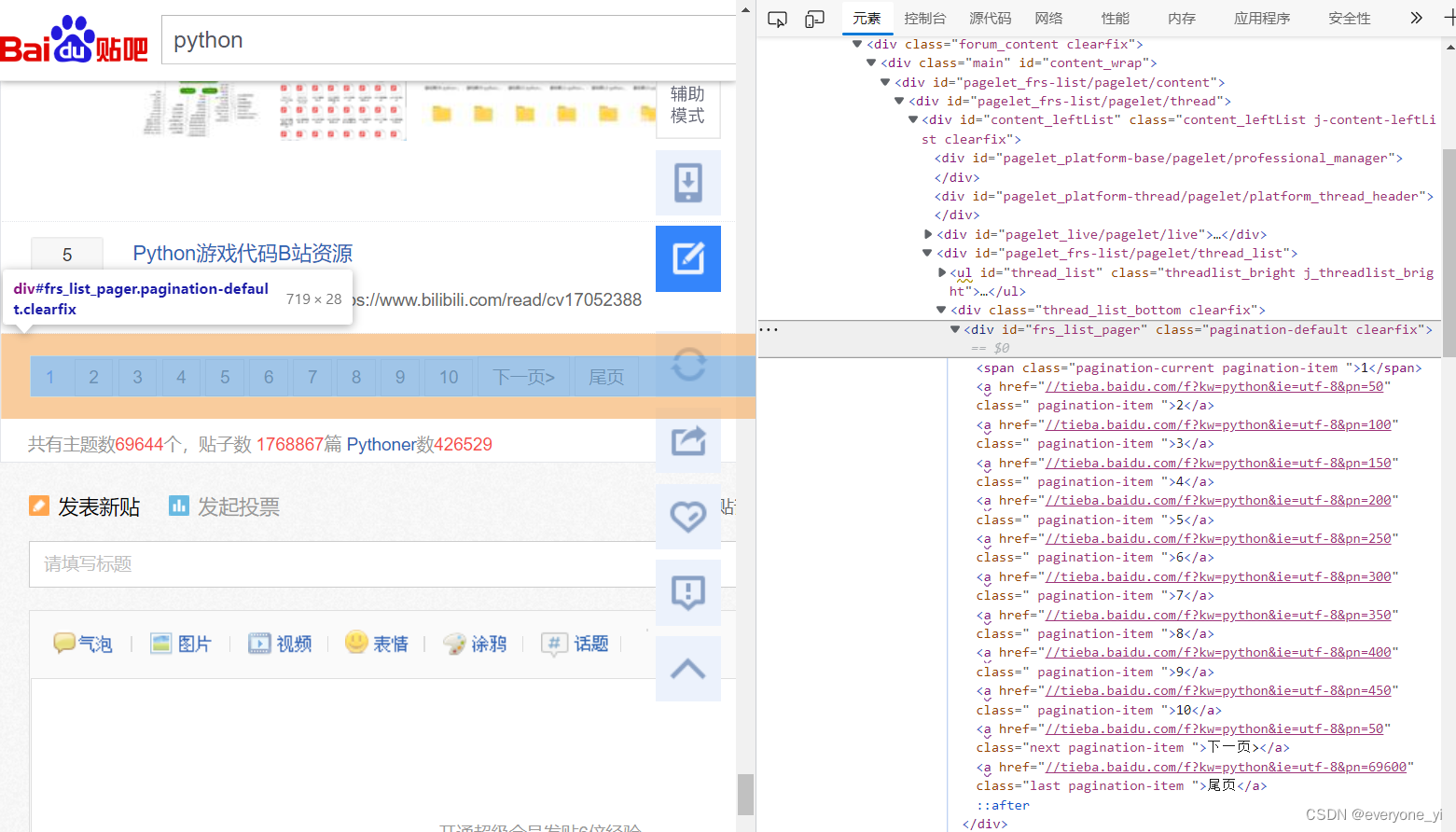This screenshot has width=1456, height=832.
Task: Open the 网络 tab in DevTools
Action: point(1048,19)
